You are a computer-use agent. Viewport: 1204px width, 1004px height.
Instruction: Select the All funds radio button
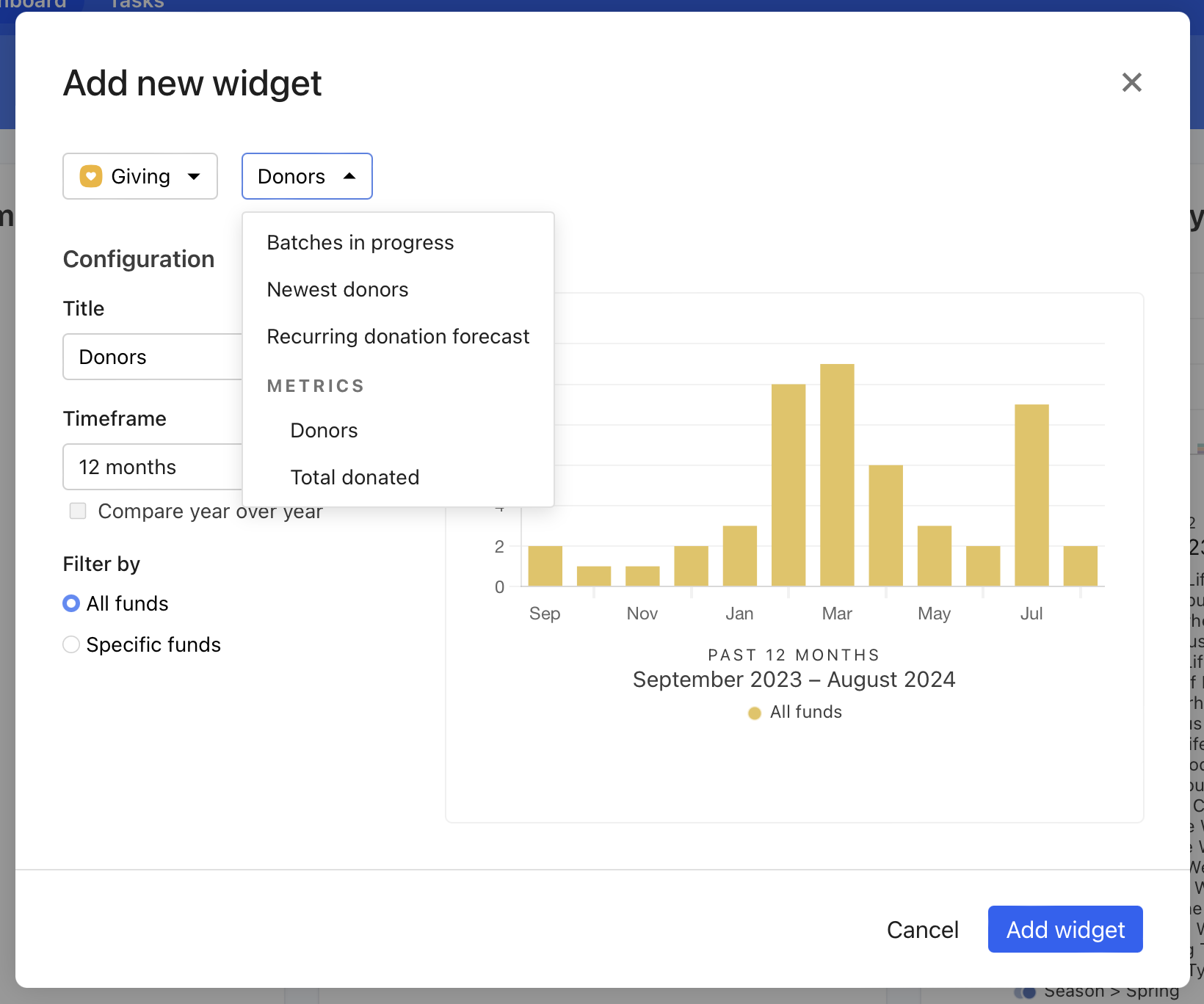71,603
